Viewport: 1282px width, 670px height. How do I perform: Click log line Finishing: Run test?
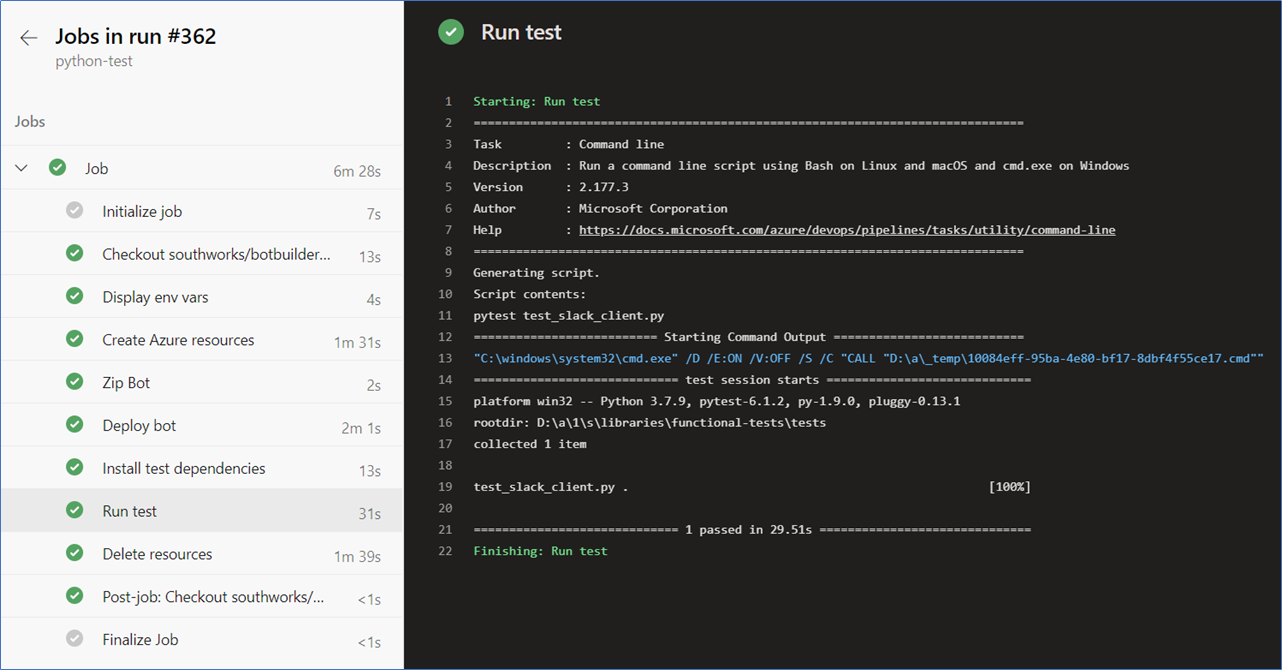click(x=540, y=550)
